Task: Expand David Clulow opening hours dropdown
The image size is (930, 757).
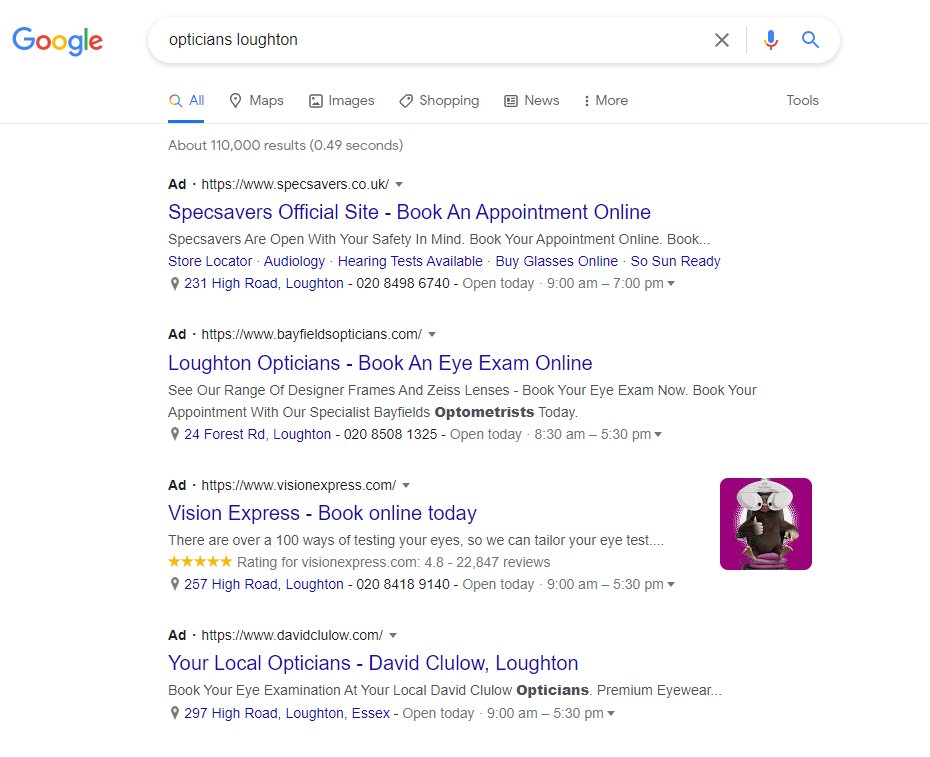Action: [x=611, y=713]
